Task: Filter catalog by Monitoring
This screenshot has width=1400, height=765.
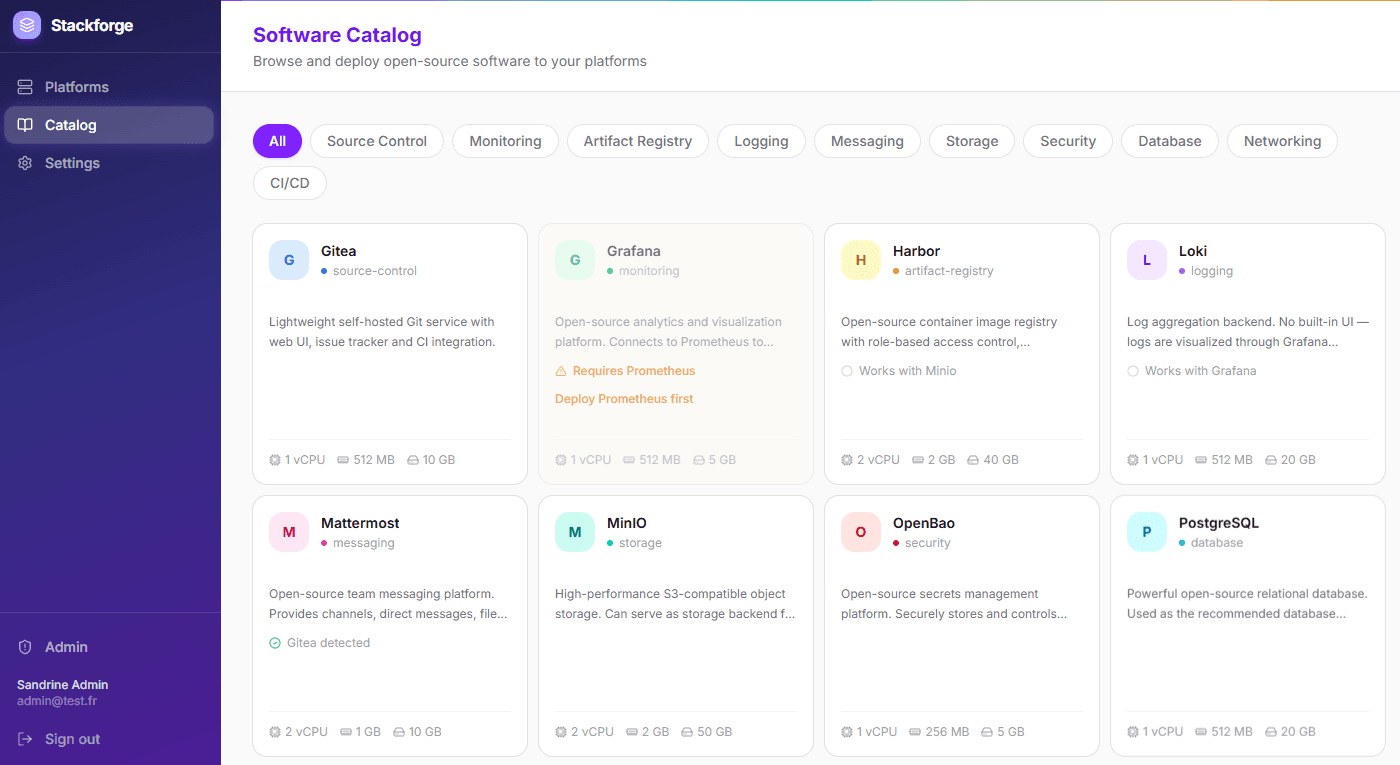Action: point(505,141)
